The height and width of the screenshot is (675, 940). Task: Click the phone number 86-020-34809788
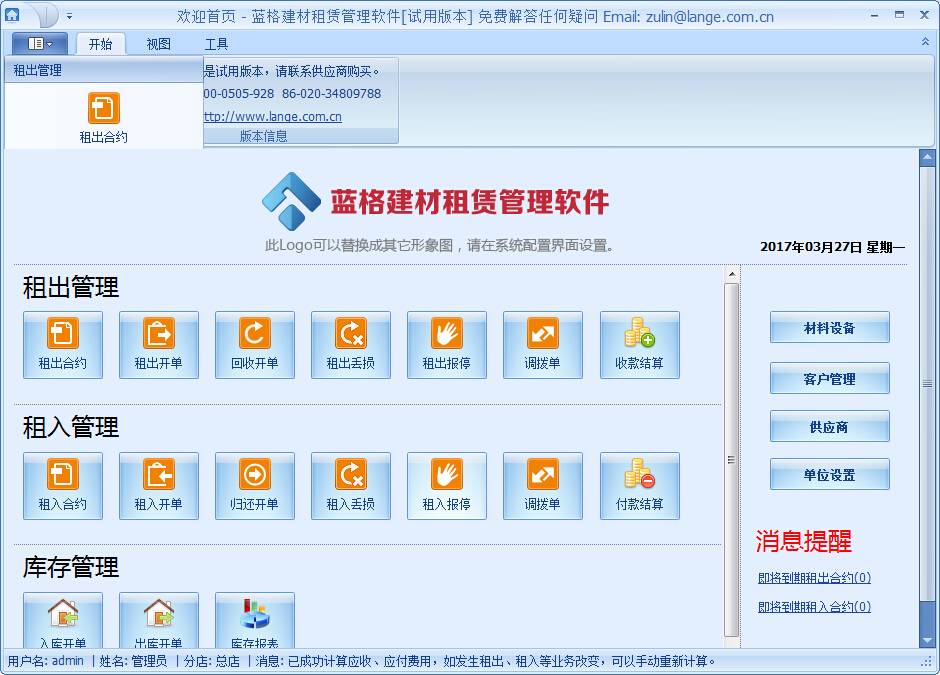(x=332, y=94)
